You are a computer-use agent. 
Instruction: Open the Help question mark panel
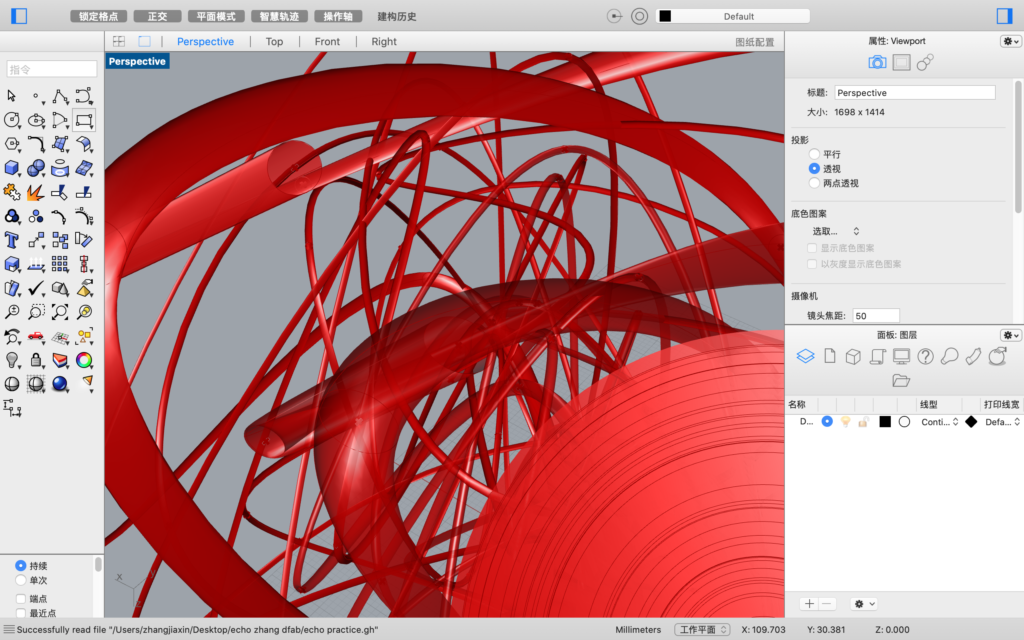(x=925, y=356)
